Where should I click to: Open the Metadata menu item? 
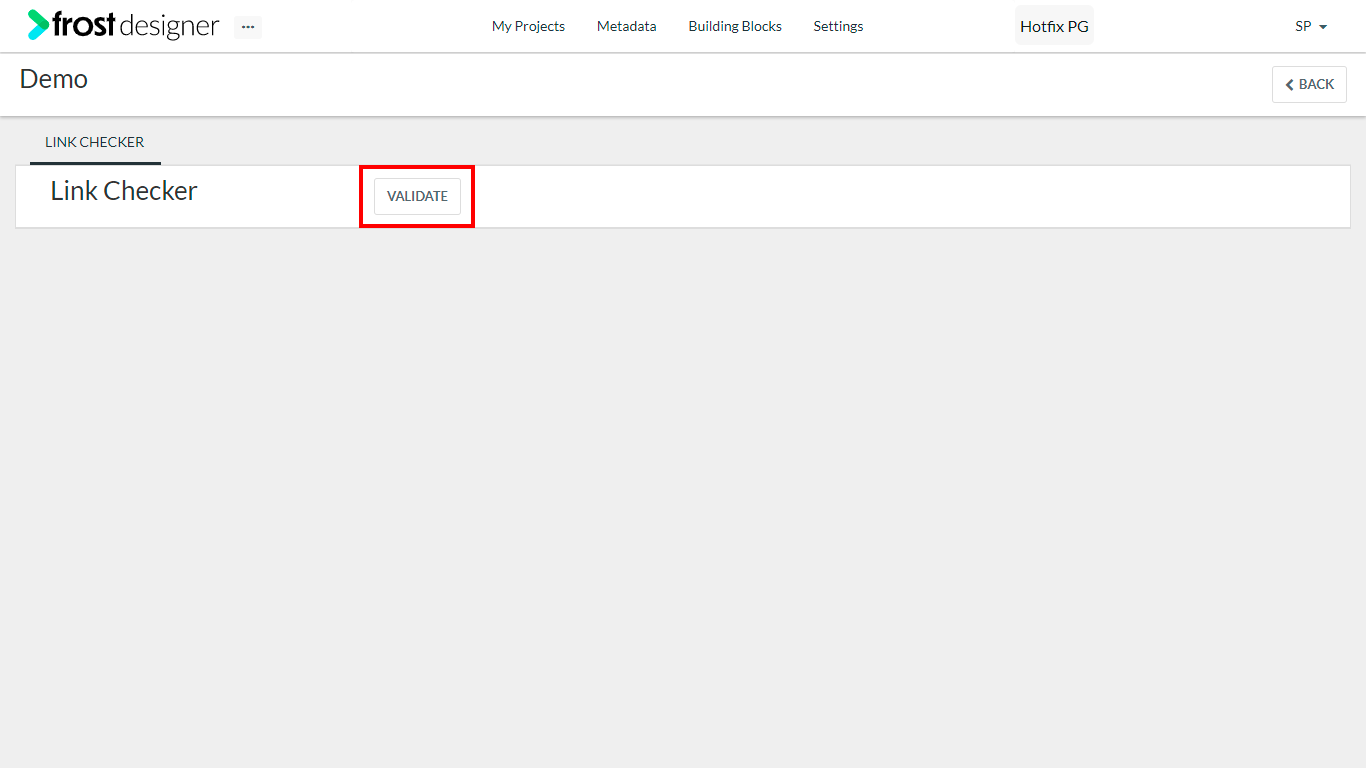coord(627,26)
